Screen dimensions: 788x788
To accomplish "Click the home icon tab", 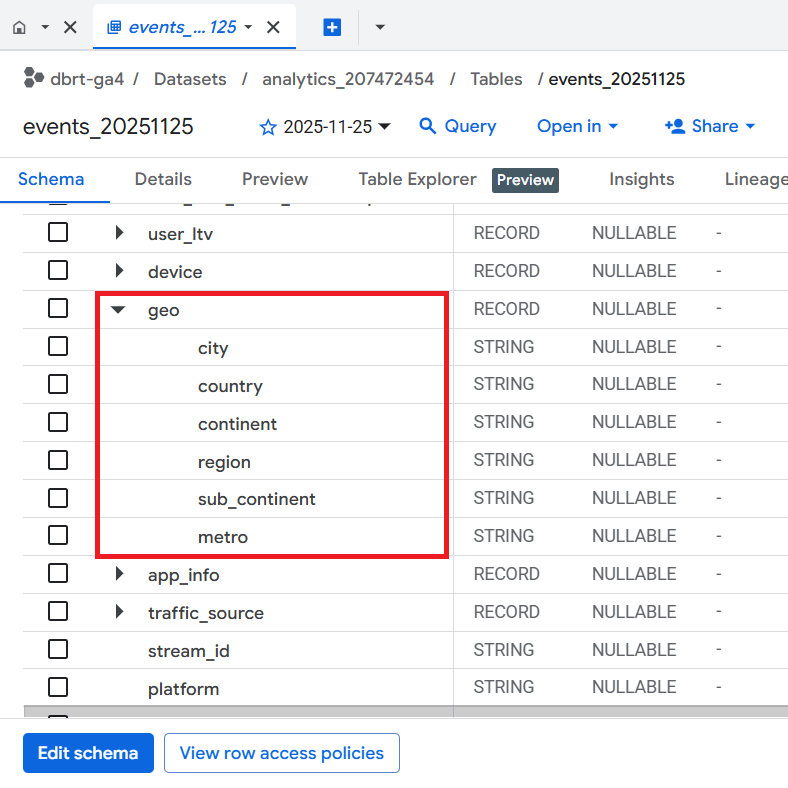I will click(19, 27).
